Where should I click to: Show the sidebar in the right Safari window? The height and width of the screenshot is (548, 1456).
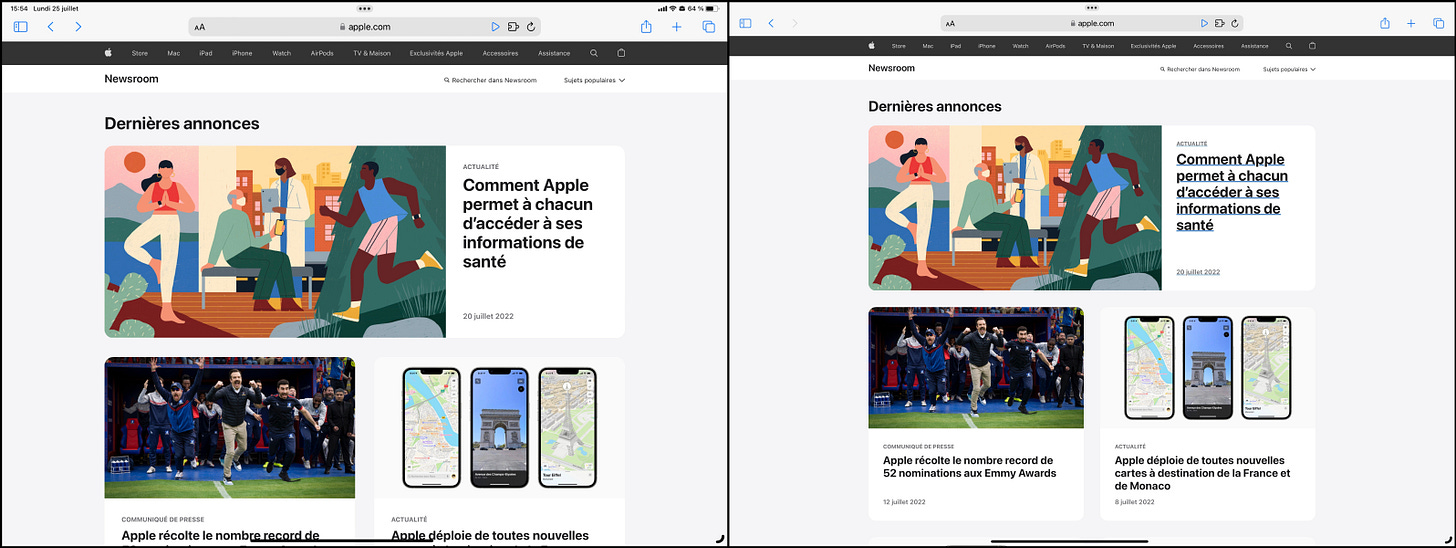745,23
